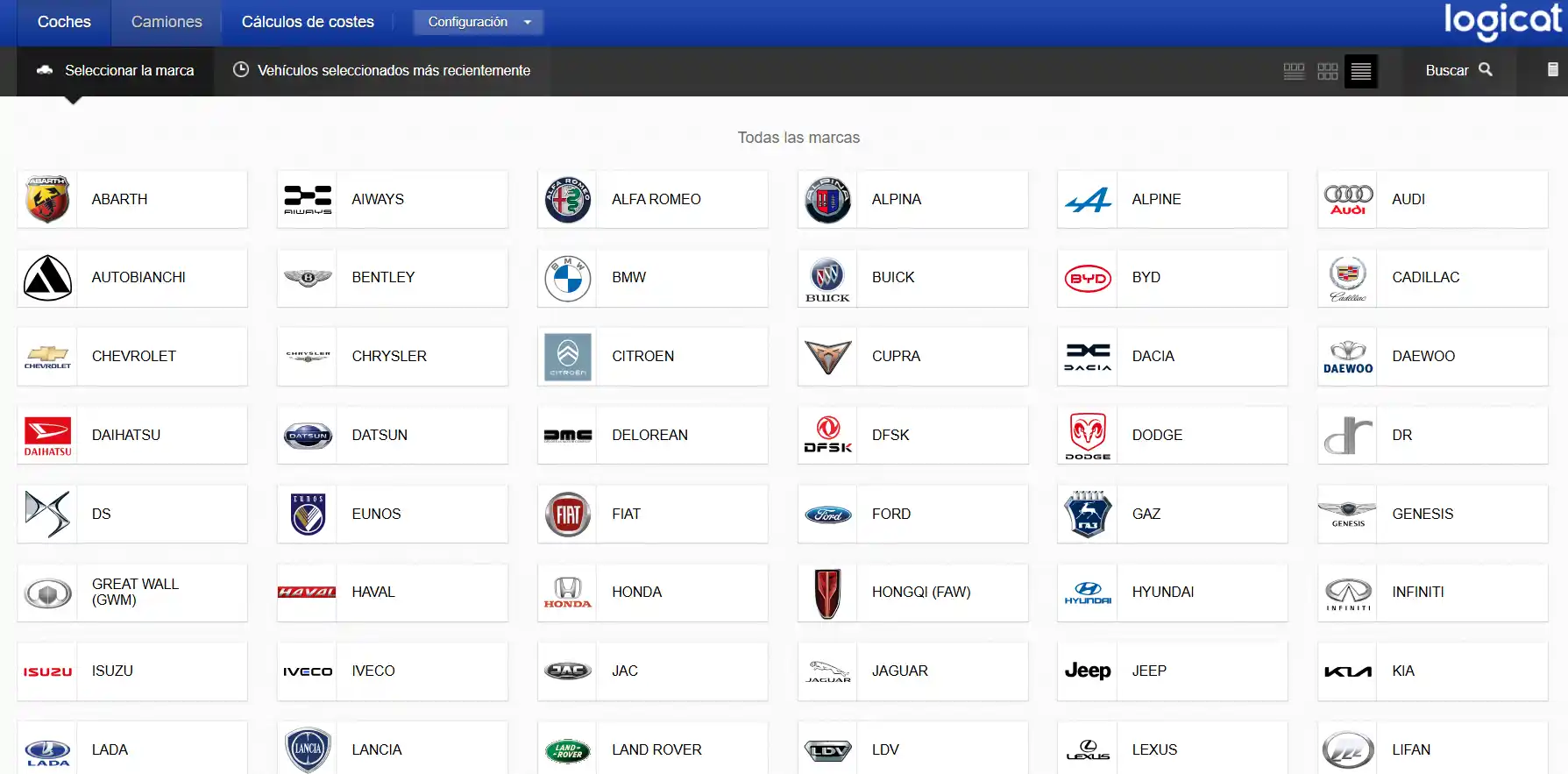Click the DS logo icon
Image resolution: width=1568 pixels, height=774 pixels.
point(47,514)
